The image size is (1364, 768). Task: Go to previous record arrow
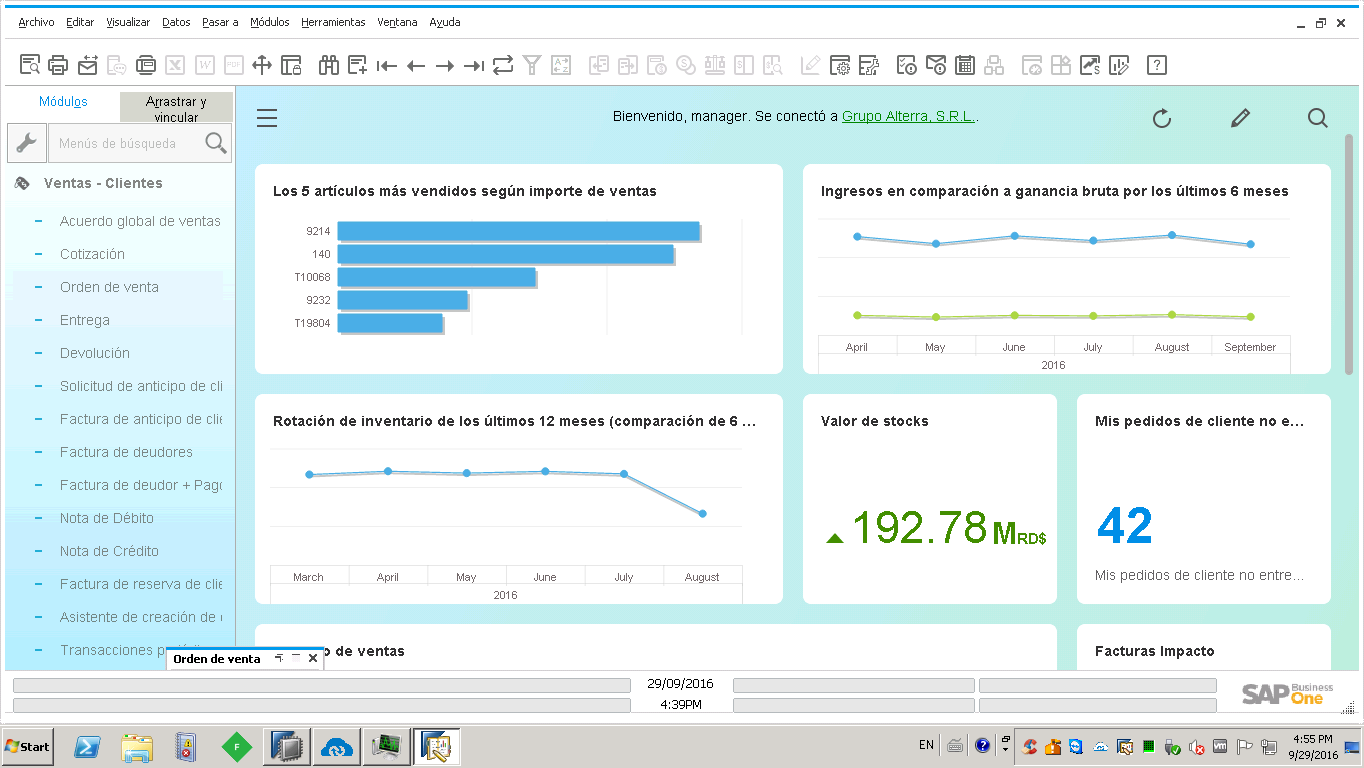tap(416, 66)
